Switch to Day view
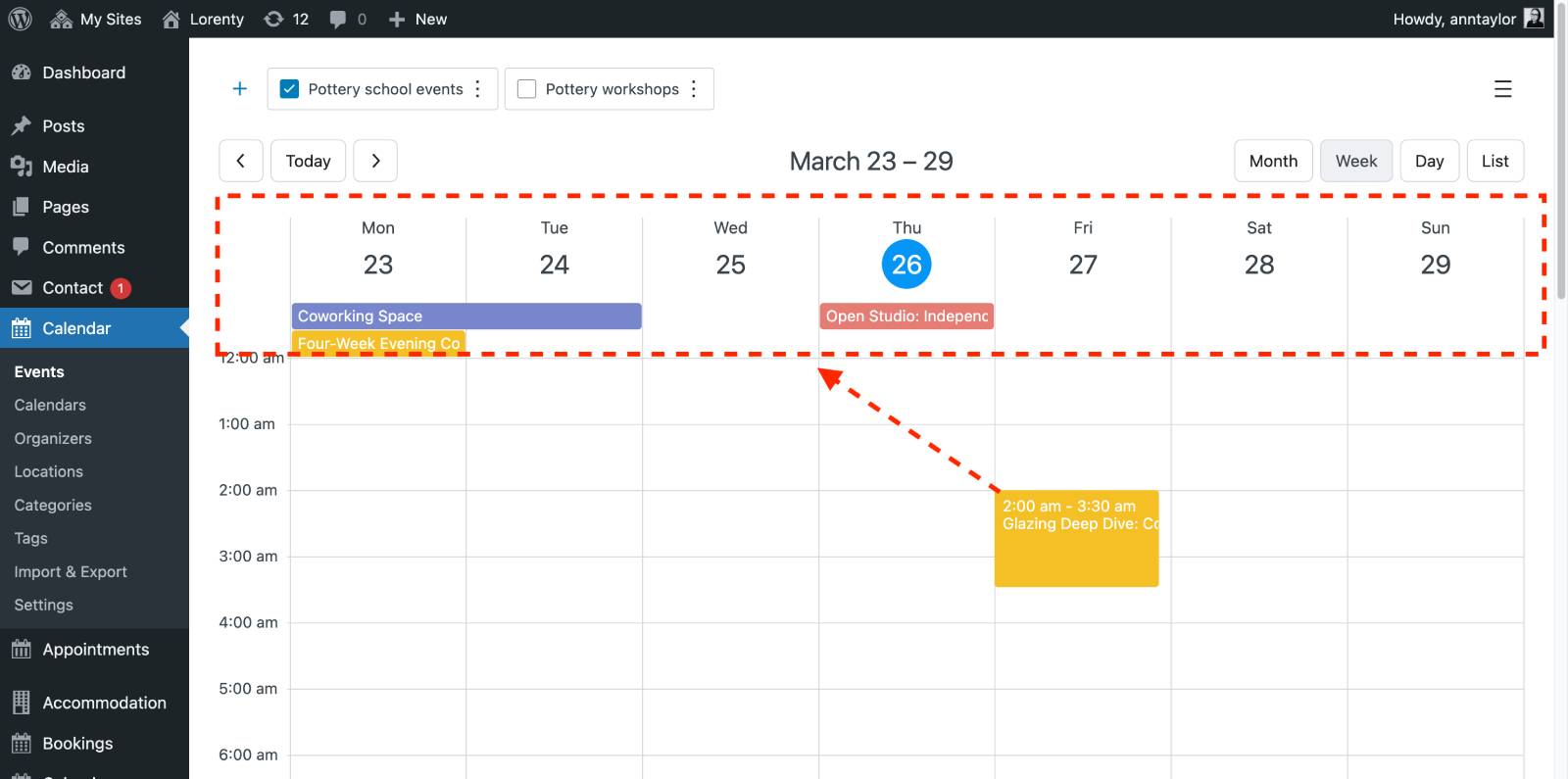The width and height of the screenshot is (1568, 779). point(1430,161)
